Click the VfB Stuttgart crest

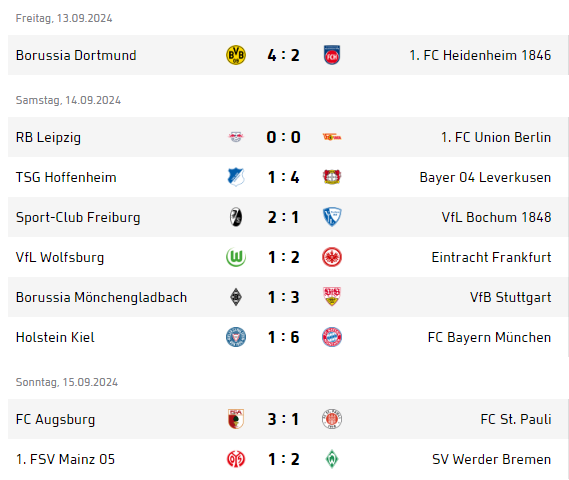pyautogui.click(x=332, y=297)
